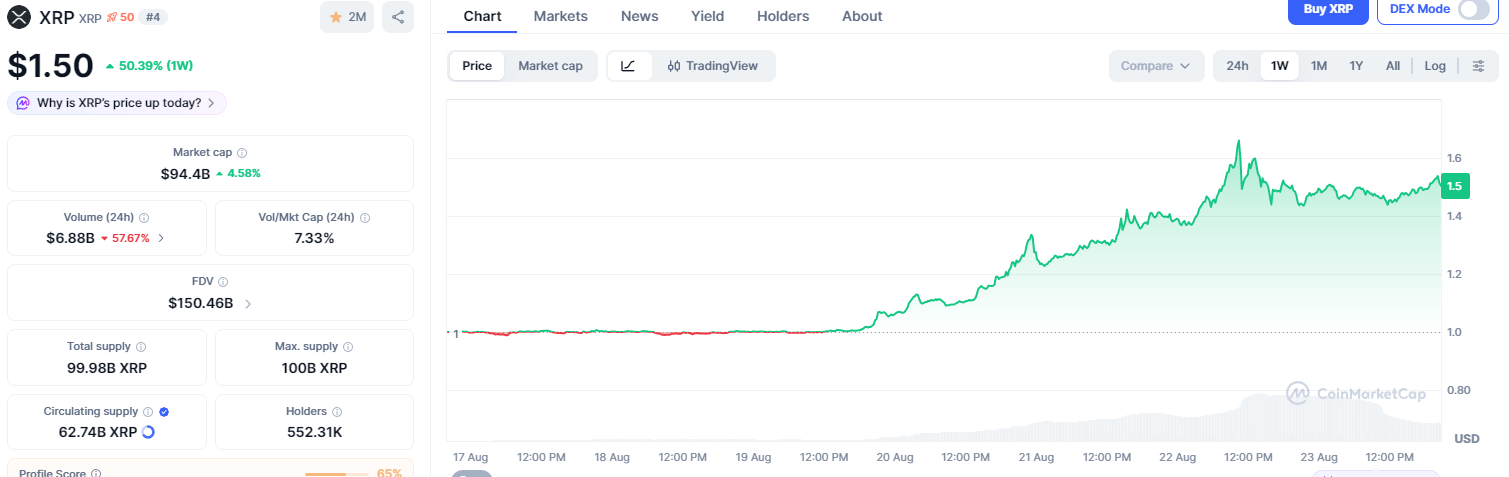Click the $150.46B FDV value

[x=200, y=303]
